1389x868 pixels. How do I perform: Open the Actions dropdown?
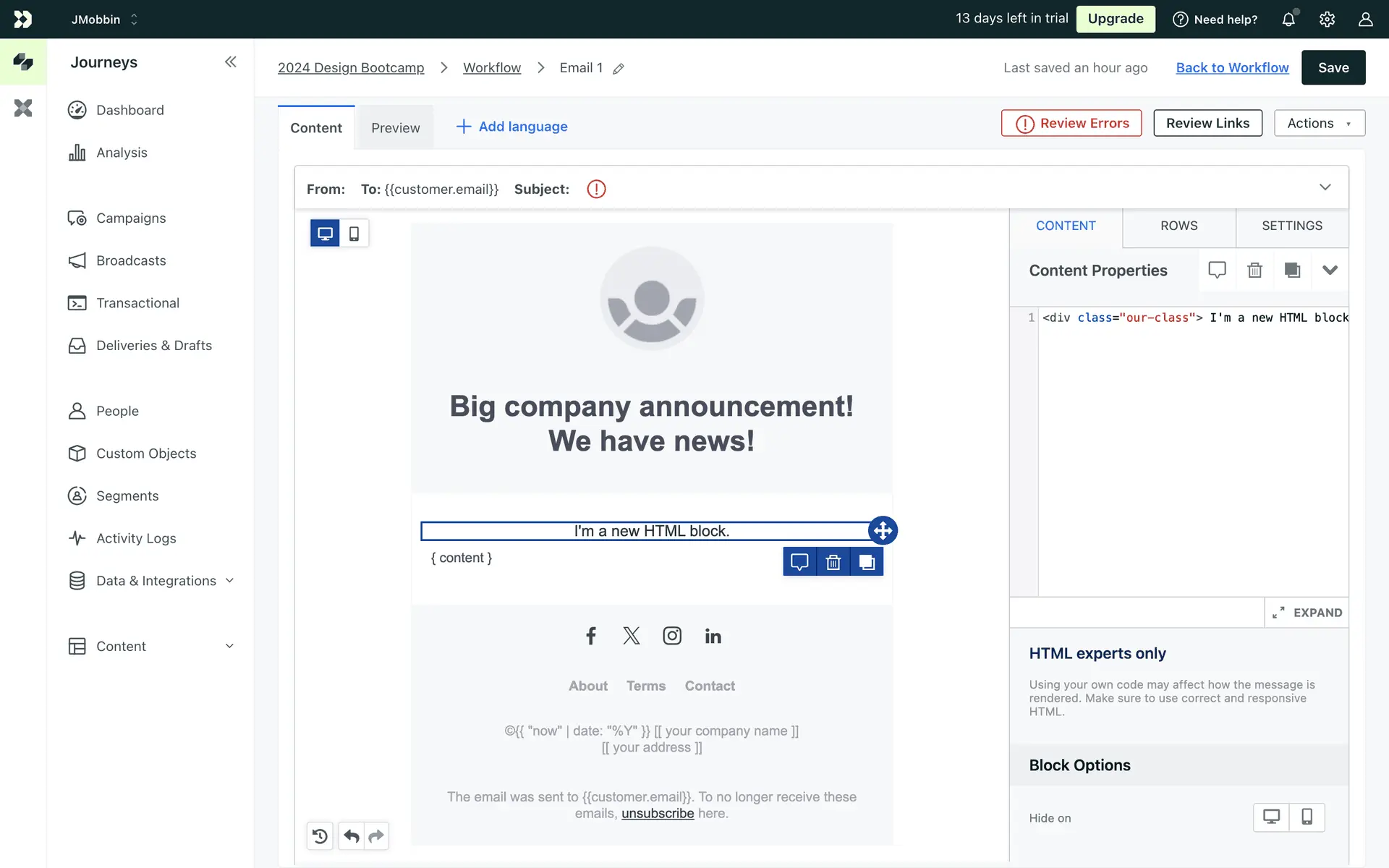1319,124
